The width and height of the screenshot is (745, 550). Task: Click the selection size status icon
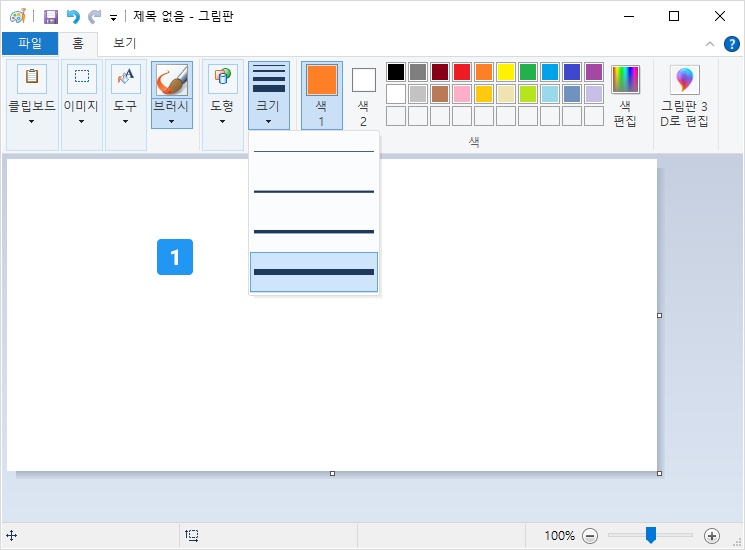click(x=192, y=536)
